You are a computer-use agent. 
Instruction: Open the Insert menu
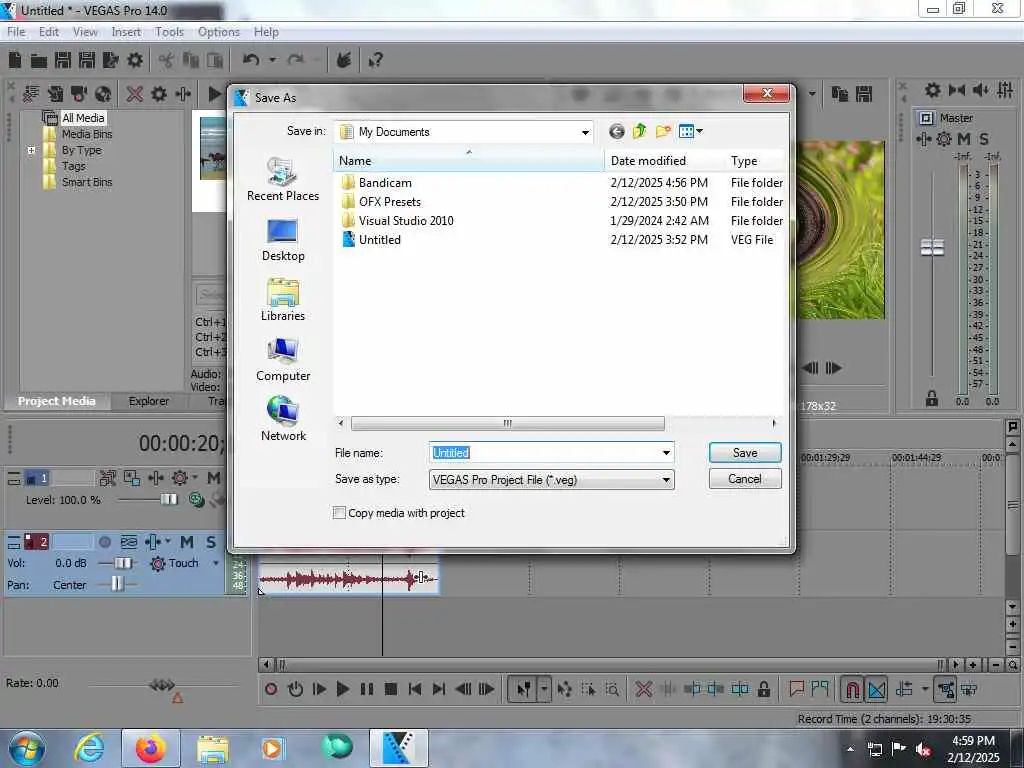click(x=126, y=31)
